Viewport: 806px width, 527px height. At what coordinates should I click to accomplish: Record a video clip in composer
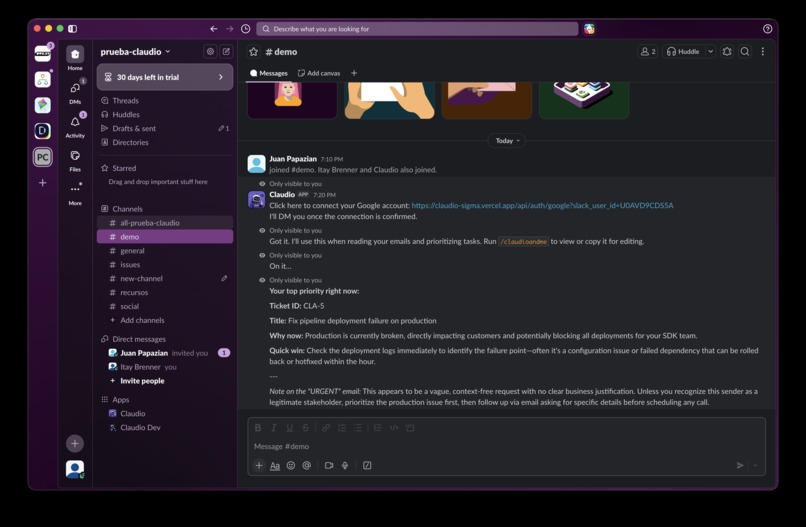pos(329,465)
